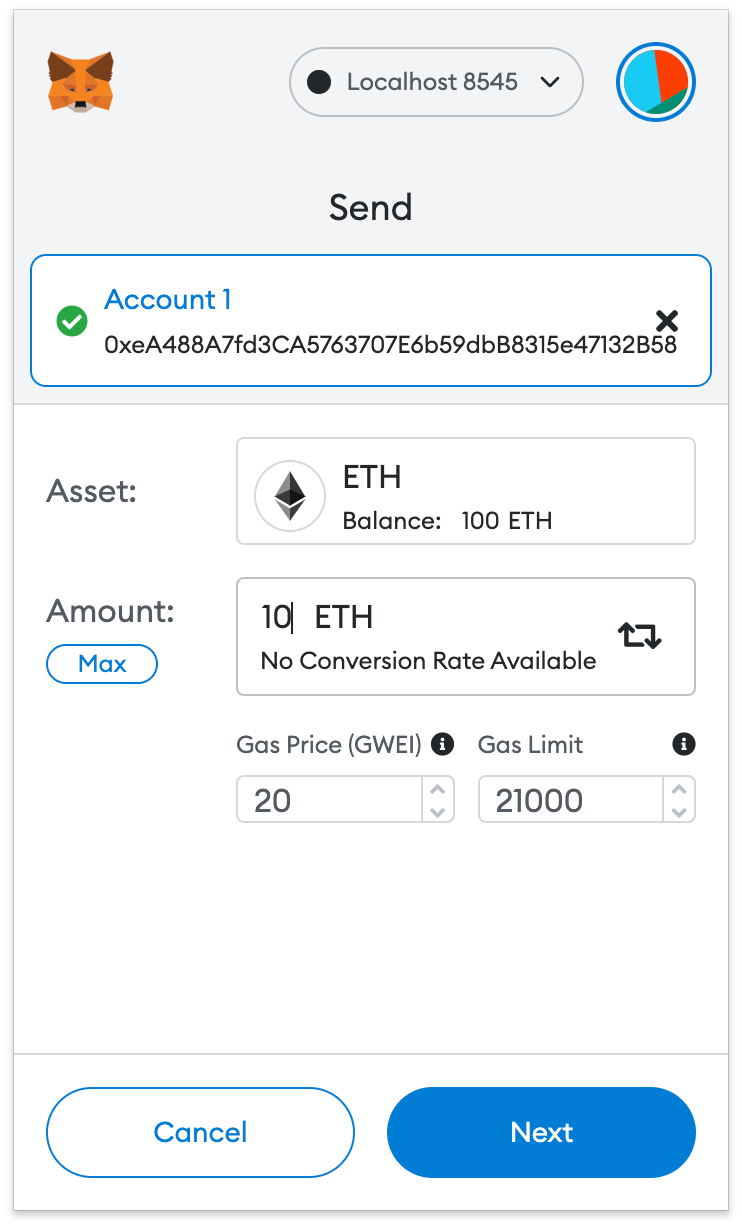742x1228 pixels.
Task: Show Gas Limit info tooltip icon
Action: (684, 744)
